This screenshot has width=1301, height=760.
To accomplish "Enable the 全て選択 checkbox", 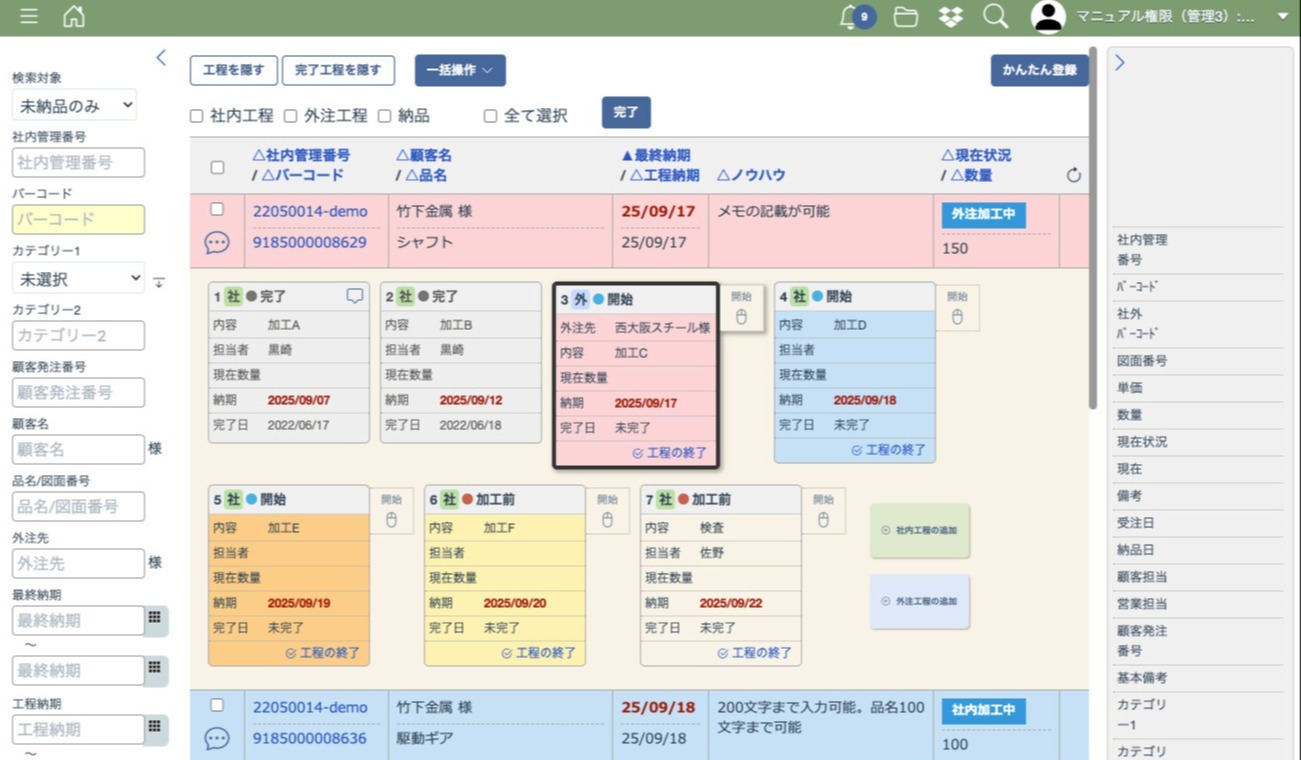I will 490,116.
